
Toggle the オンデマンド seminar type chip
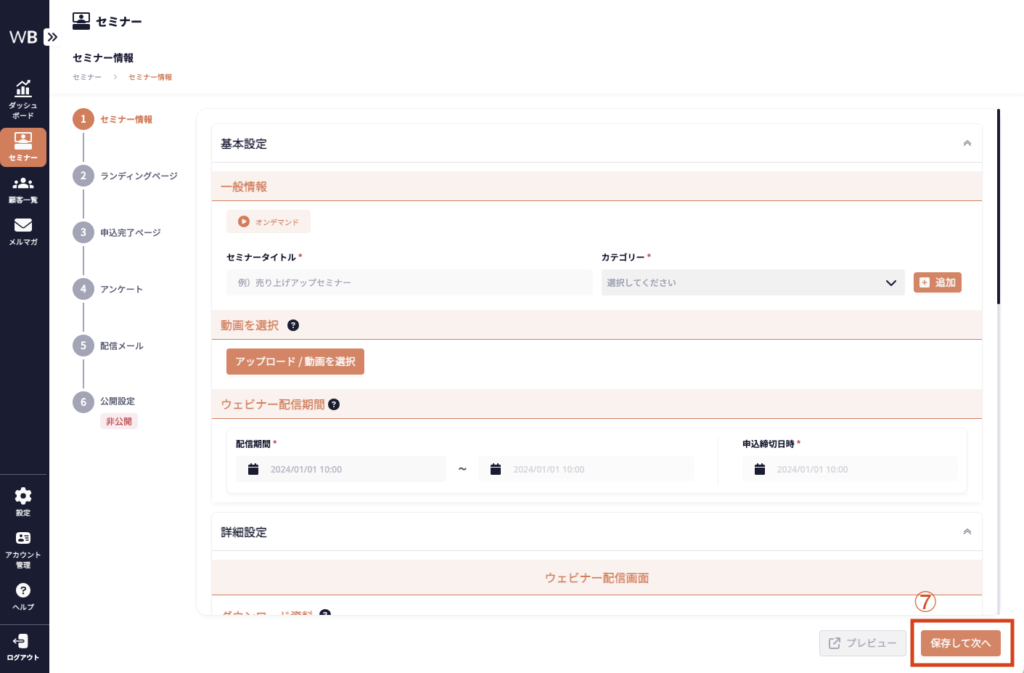click(x=268, y=221)
